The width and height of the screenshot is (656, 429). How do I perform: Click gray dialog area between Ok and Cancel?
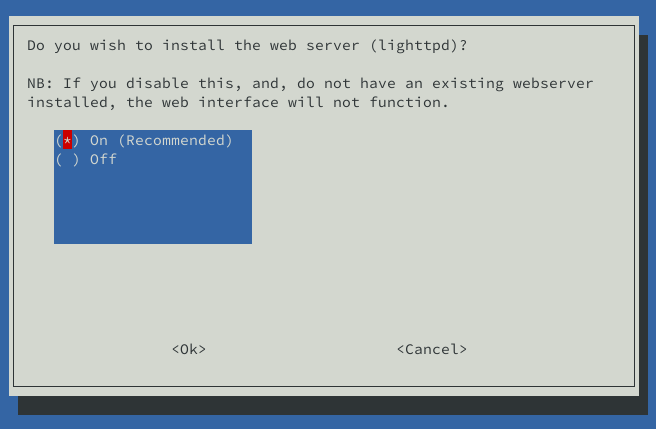click(300, 349)
